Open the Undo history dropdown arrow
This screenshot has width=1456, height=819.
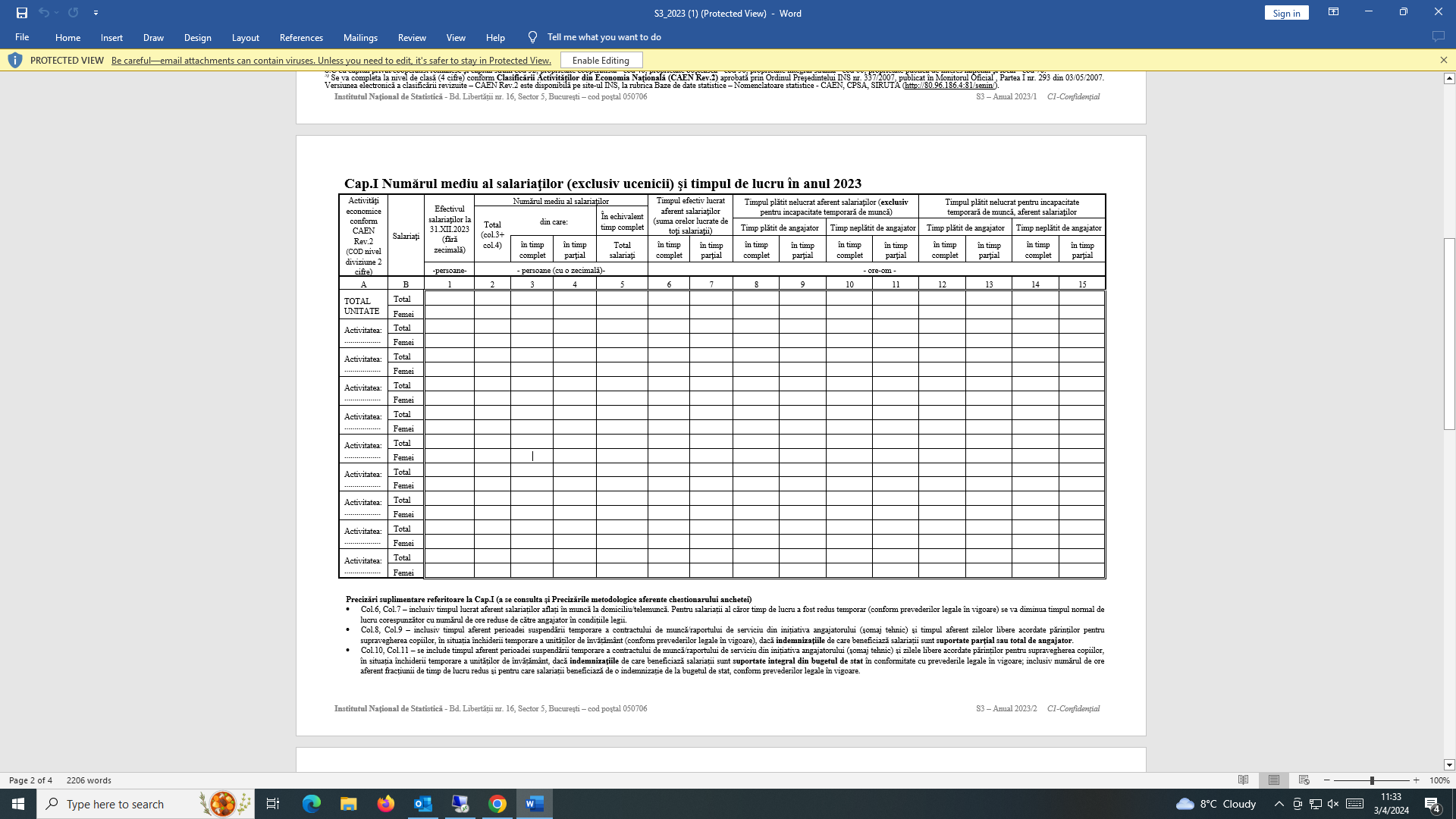56,13
